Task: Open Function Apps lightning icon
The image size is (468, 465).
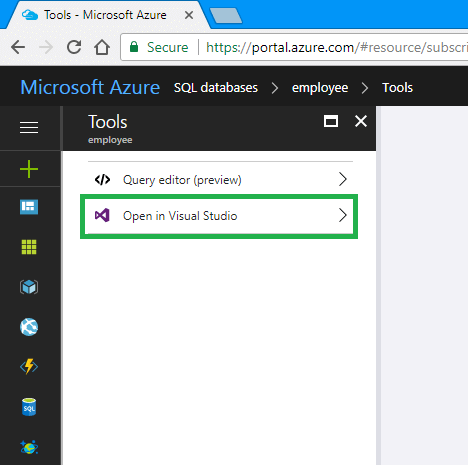Action: tap(29, 367)
